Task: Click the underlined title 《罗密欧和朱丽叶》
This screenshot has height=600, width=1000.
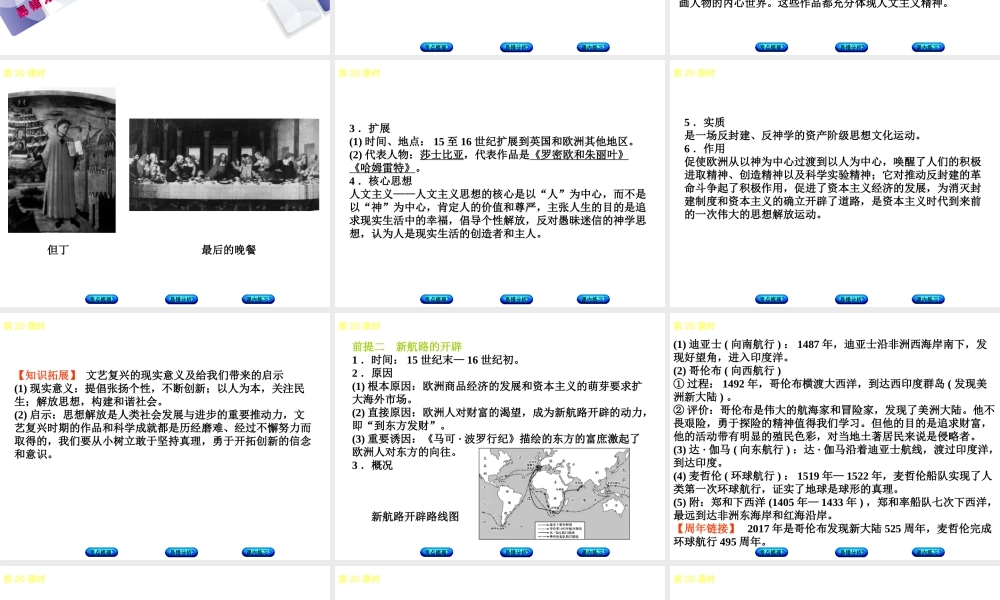Action: [579, 155]
